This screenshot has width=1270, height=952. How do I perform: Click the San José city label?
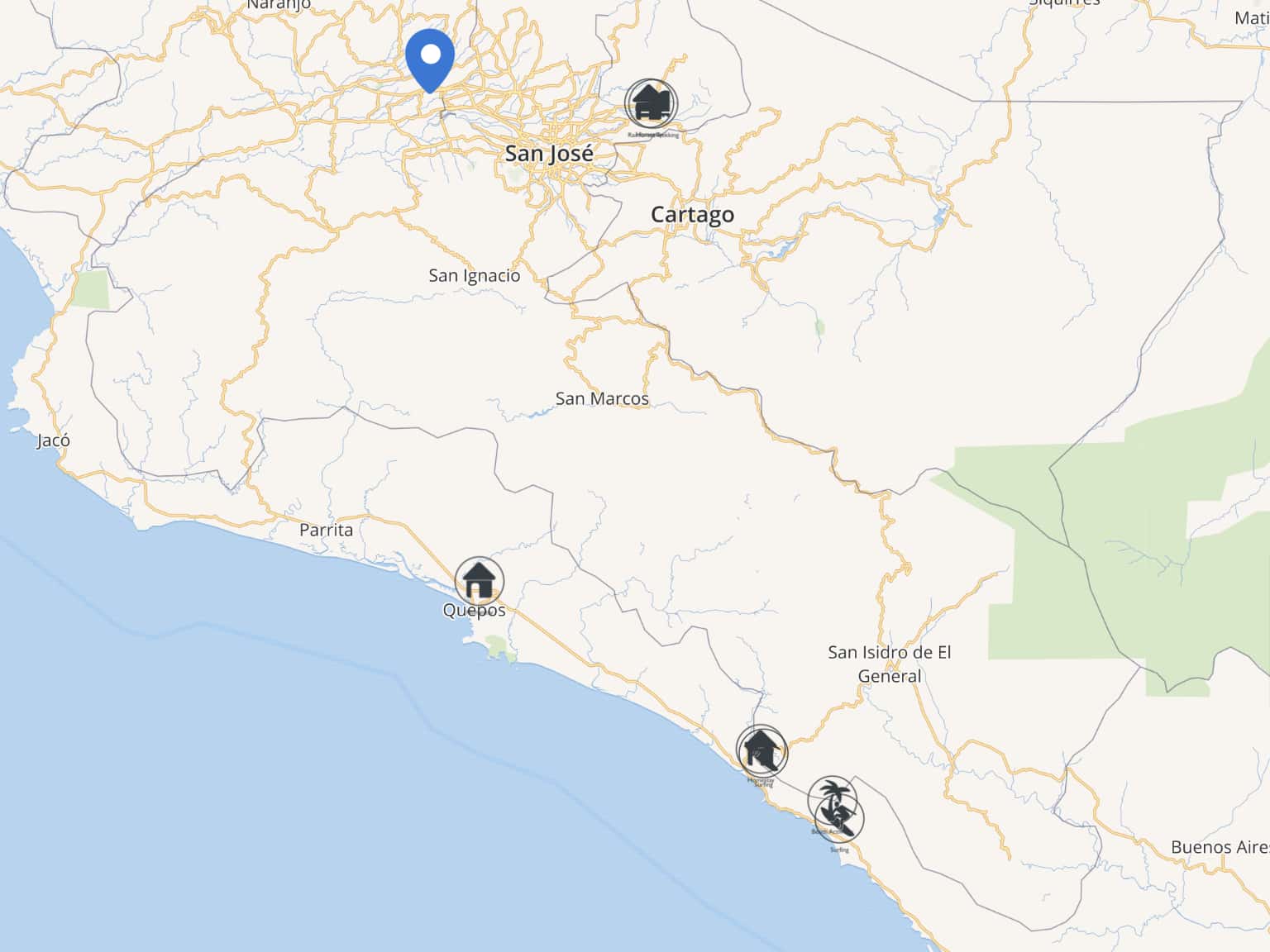coord(549,154)
